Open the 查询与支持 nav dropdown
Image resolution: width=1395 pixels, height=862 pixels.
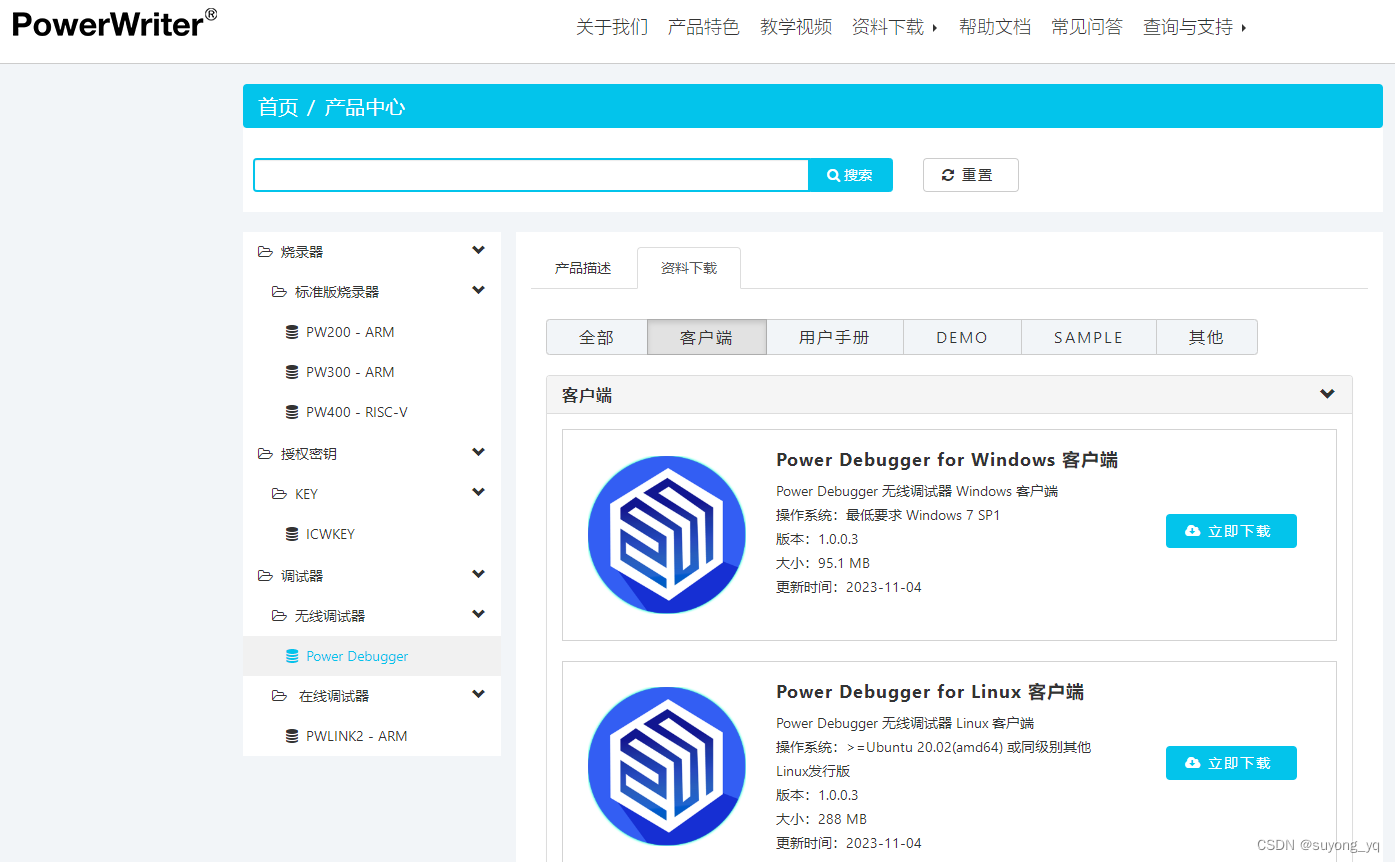pos(1195,27)
